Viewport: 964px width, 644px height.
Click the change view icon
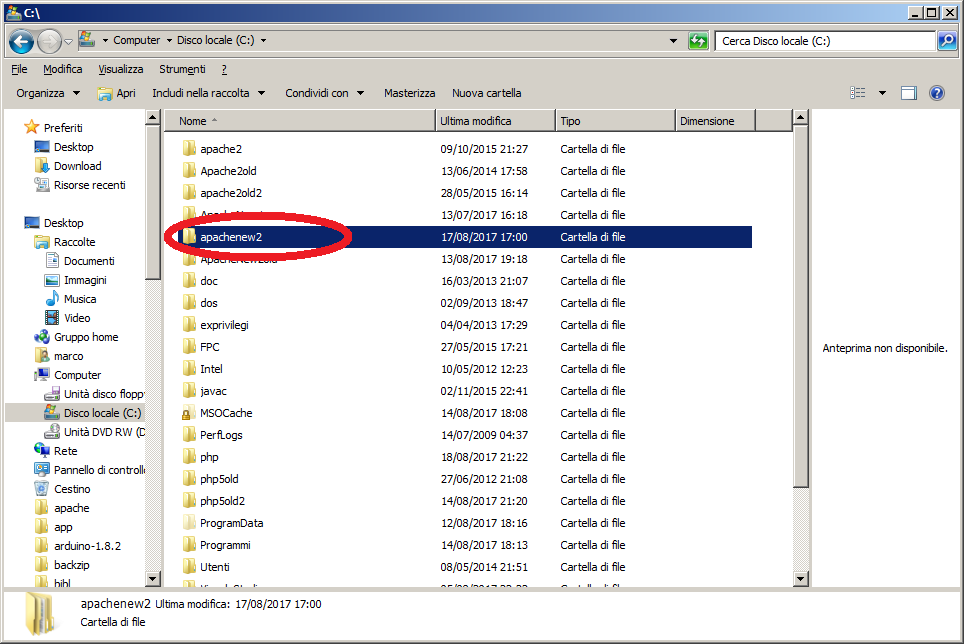tap(858, 93)
